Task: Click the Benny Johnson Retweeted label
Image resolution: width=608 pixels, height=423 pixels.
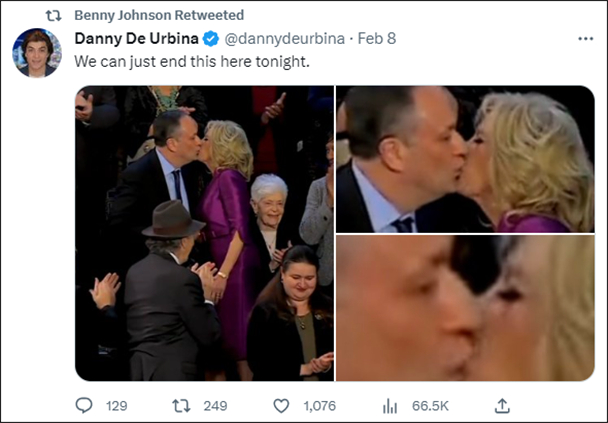Action: [159, 15]
